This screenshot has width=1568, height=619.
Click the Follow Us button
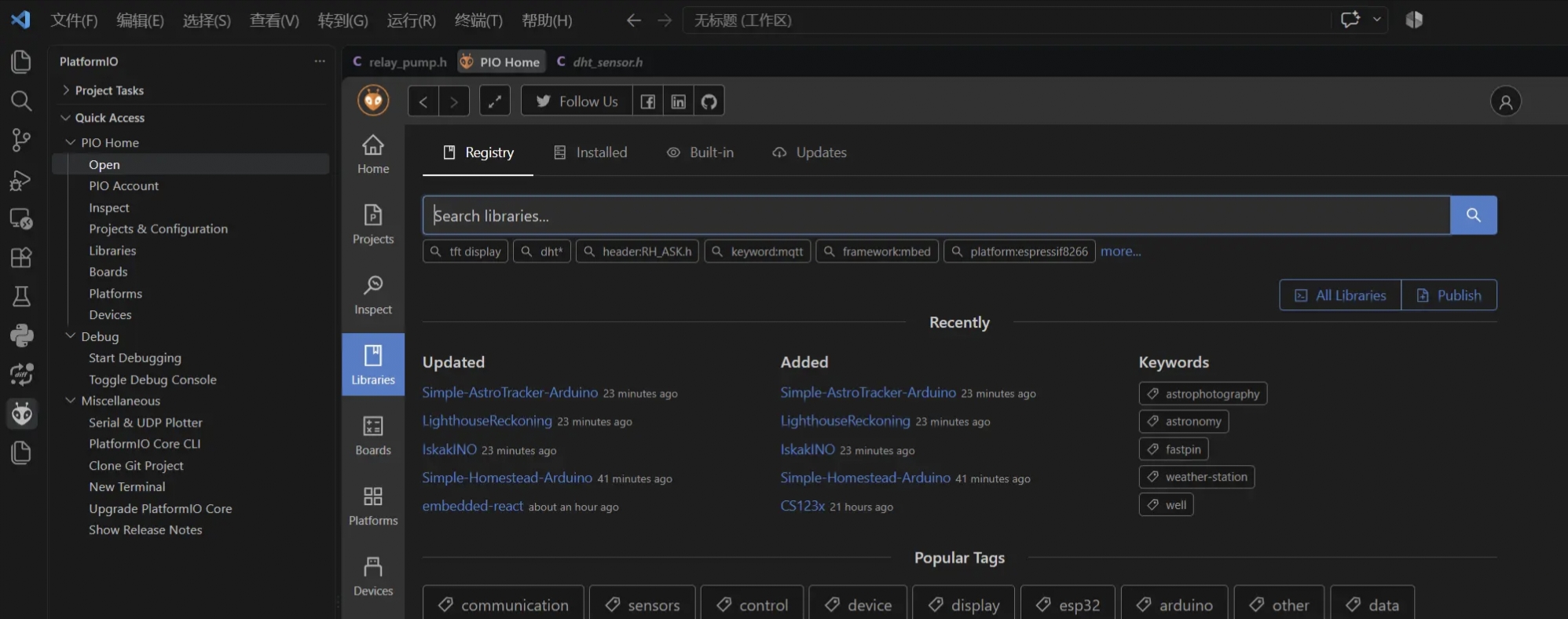point(577,101)
